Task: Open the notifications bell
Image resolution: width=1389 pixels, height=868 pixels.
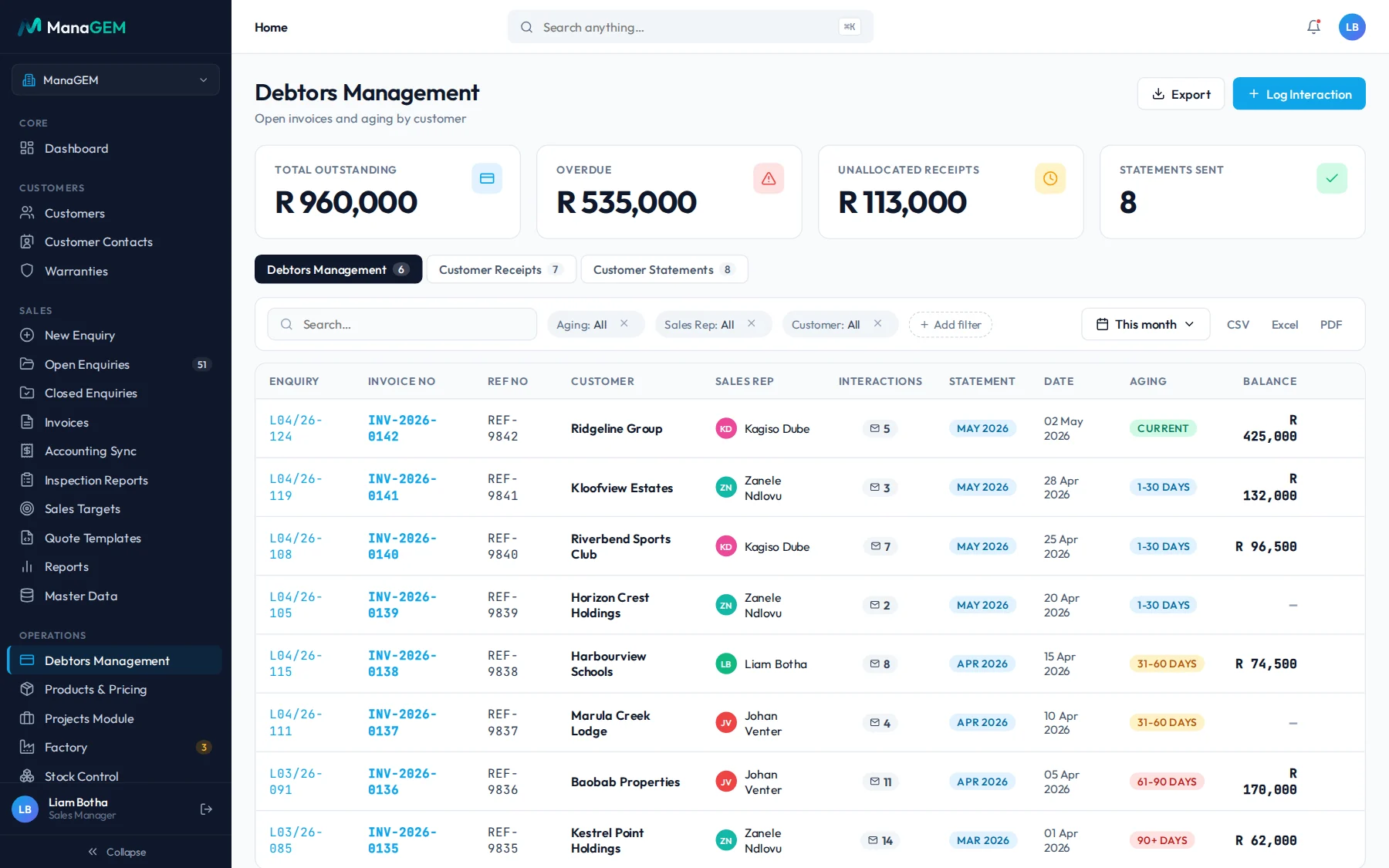Action: [1313, 27]
